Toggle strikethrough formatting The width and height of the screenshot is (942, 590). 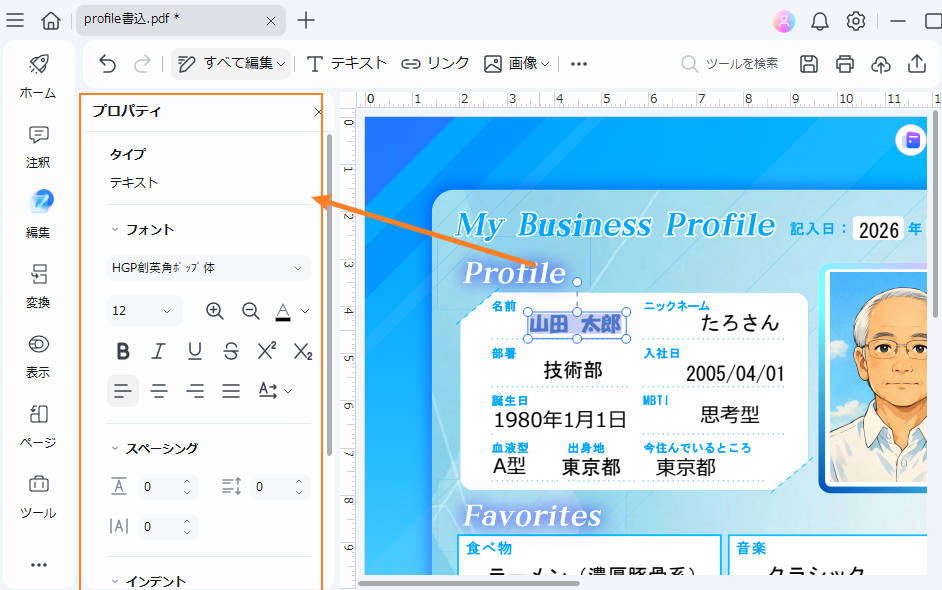tap(229, 351)
